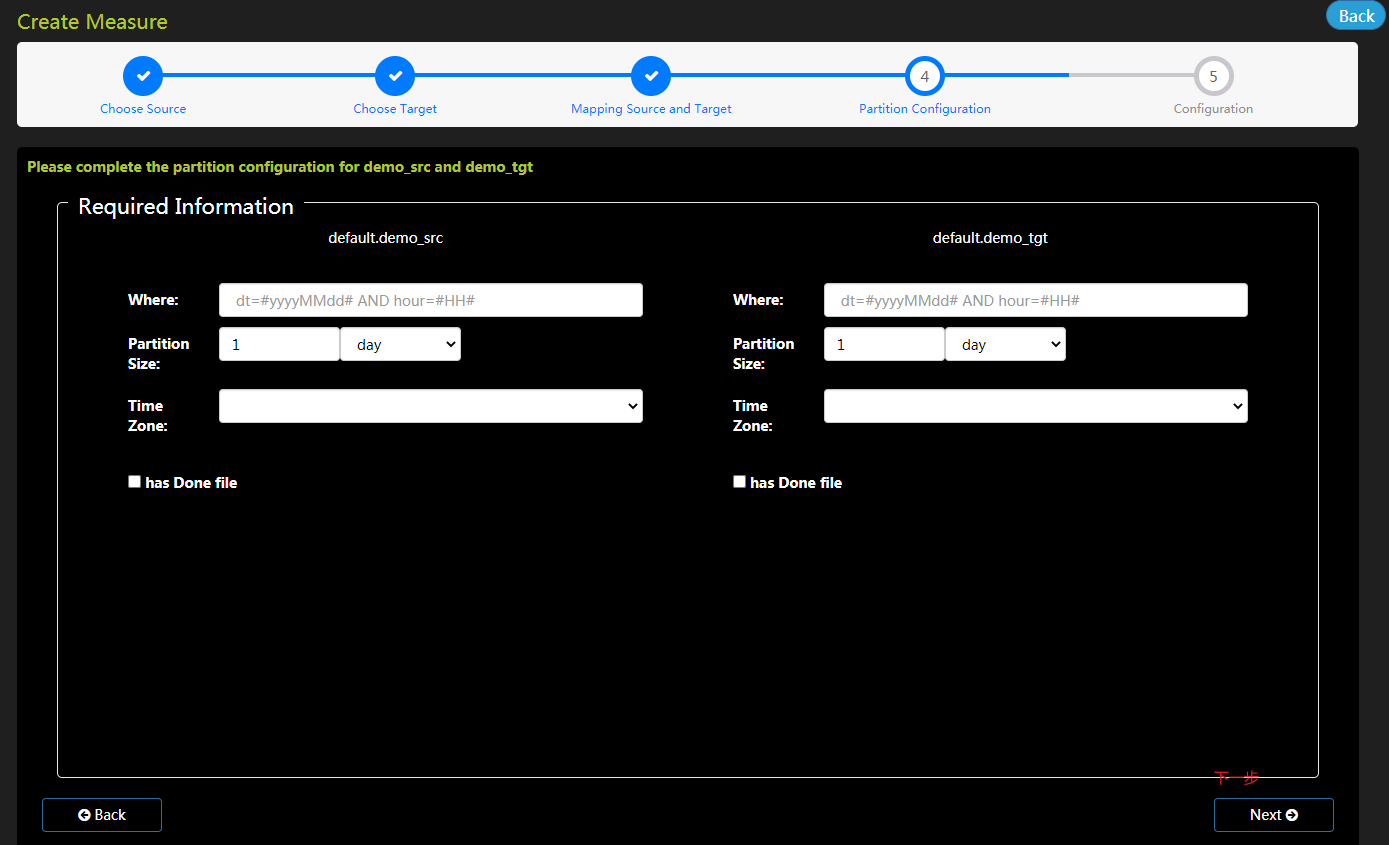Click the Mapping Source and Target checkmark circle
Image resolution: width=1389 pixels, height=845 pixels.
click(651, 76)
